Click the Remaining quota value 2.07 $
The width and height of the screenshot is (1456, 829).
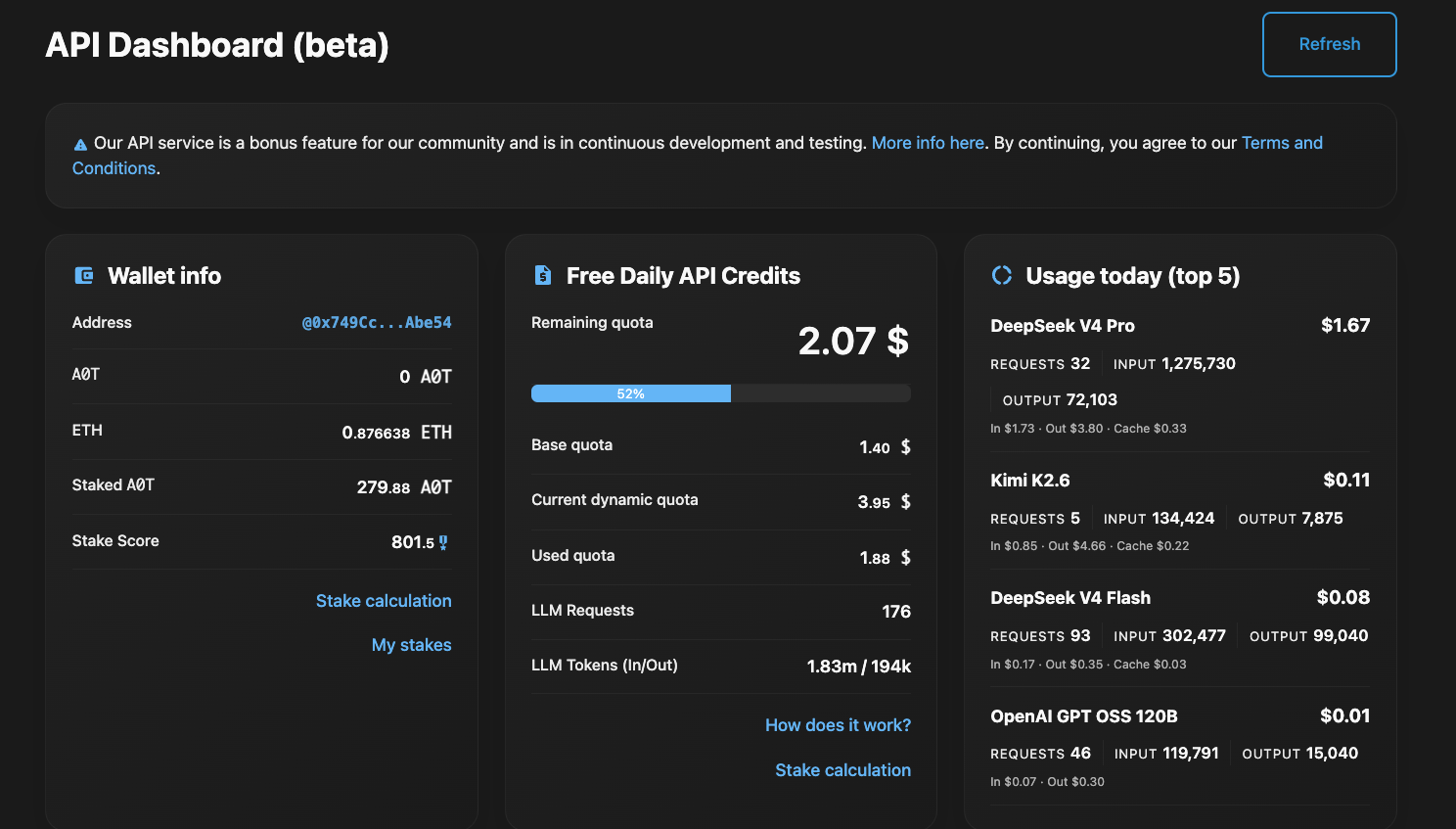(853, 341)
